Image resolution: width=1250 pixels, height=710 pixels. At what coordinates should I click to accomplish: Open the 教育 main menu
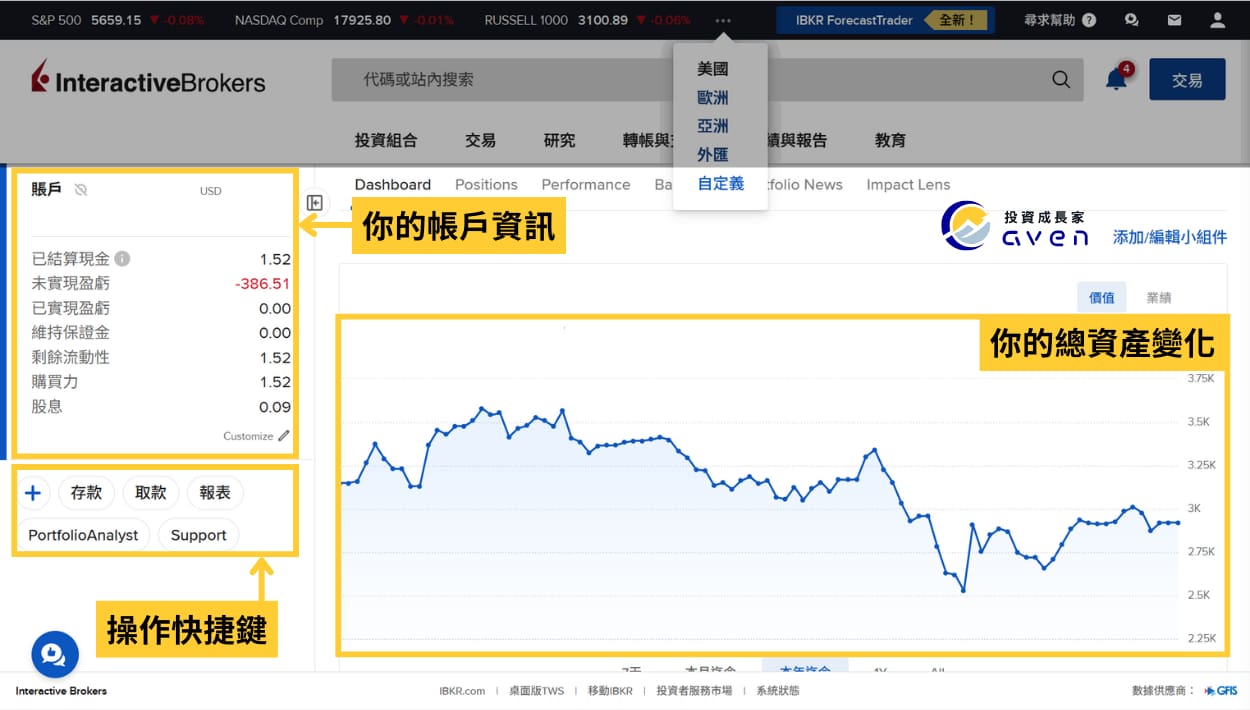(890, 140)
